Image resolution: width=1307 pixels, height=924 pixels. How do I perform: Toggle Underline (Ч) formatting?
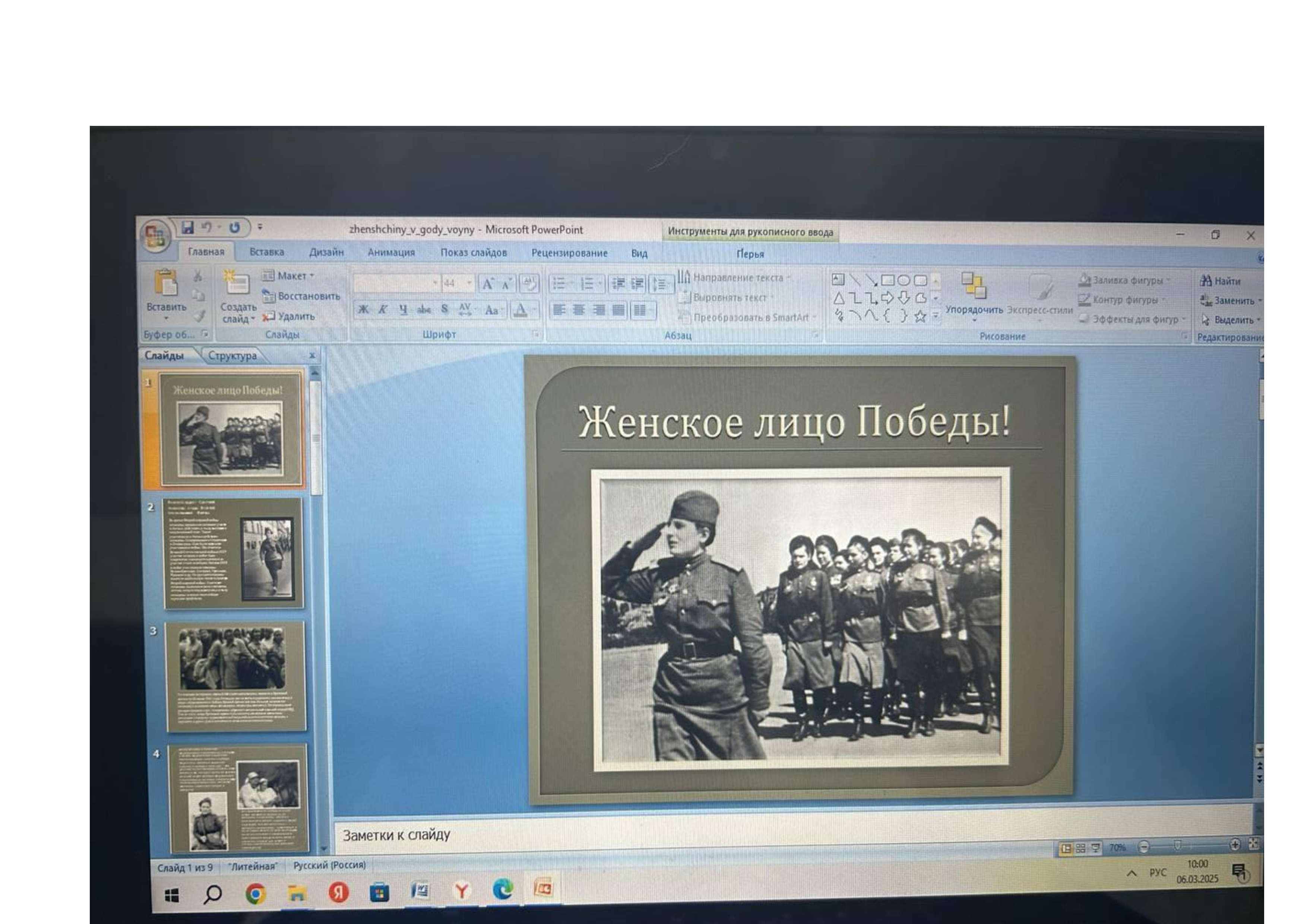403,309
